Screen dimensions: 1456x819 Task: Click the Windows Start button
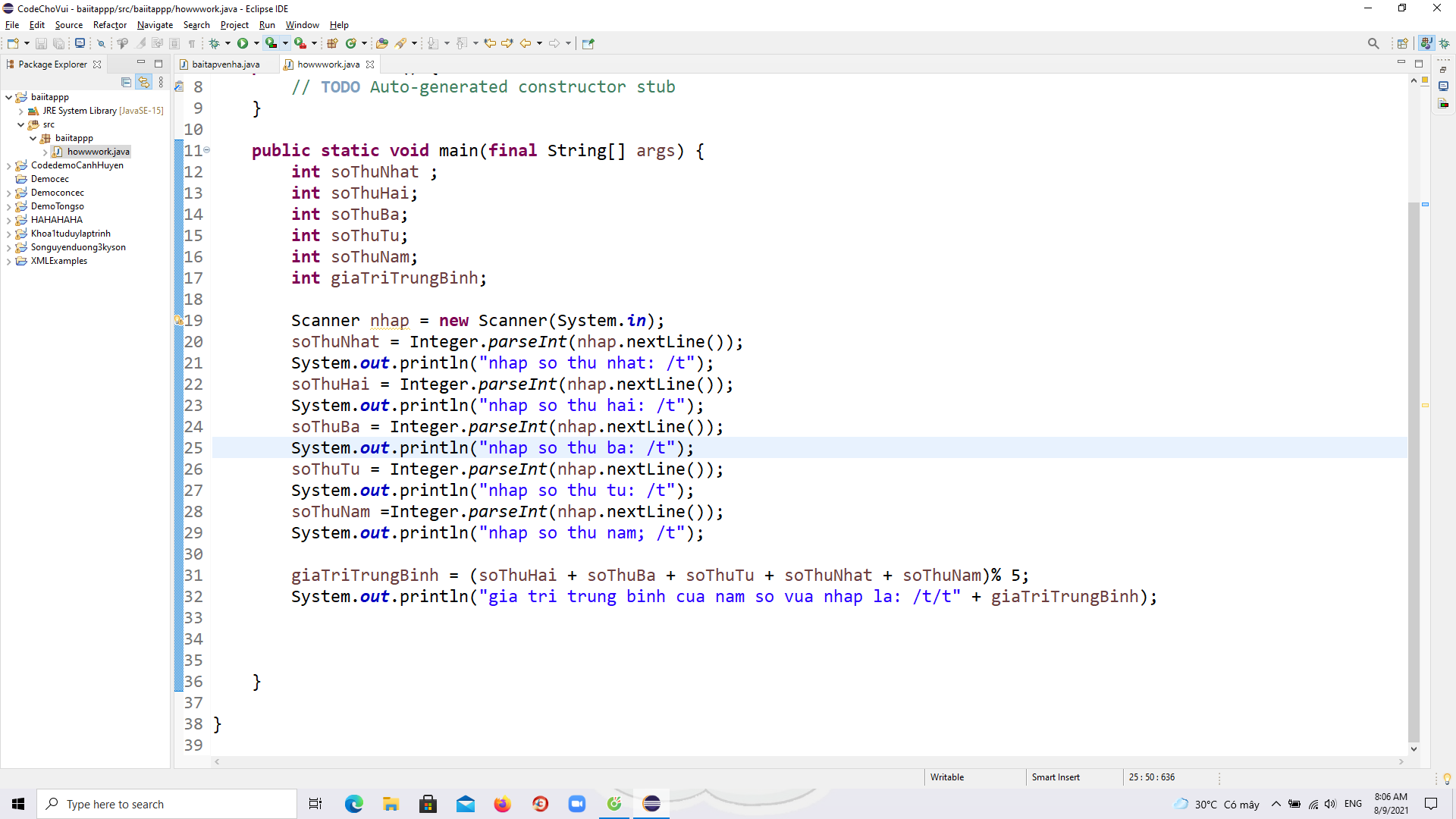[18, 804]
